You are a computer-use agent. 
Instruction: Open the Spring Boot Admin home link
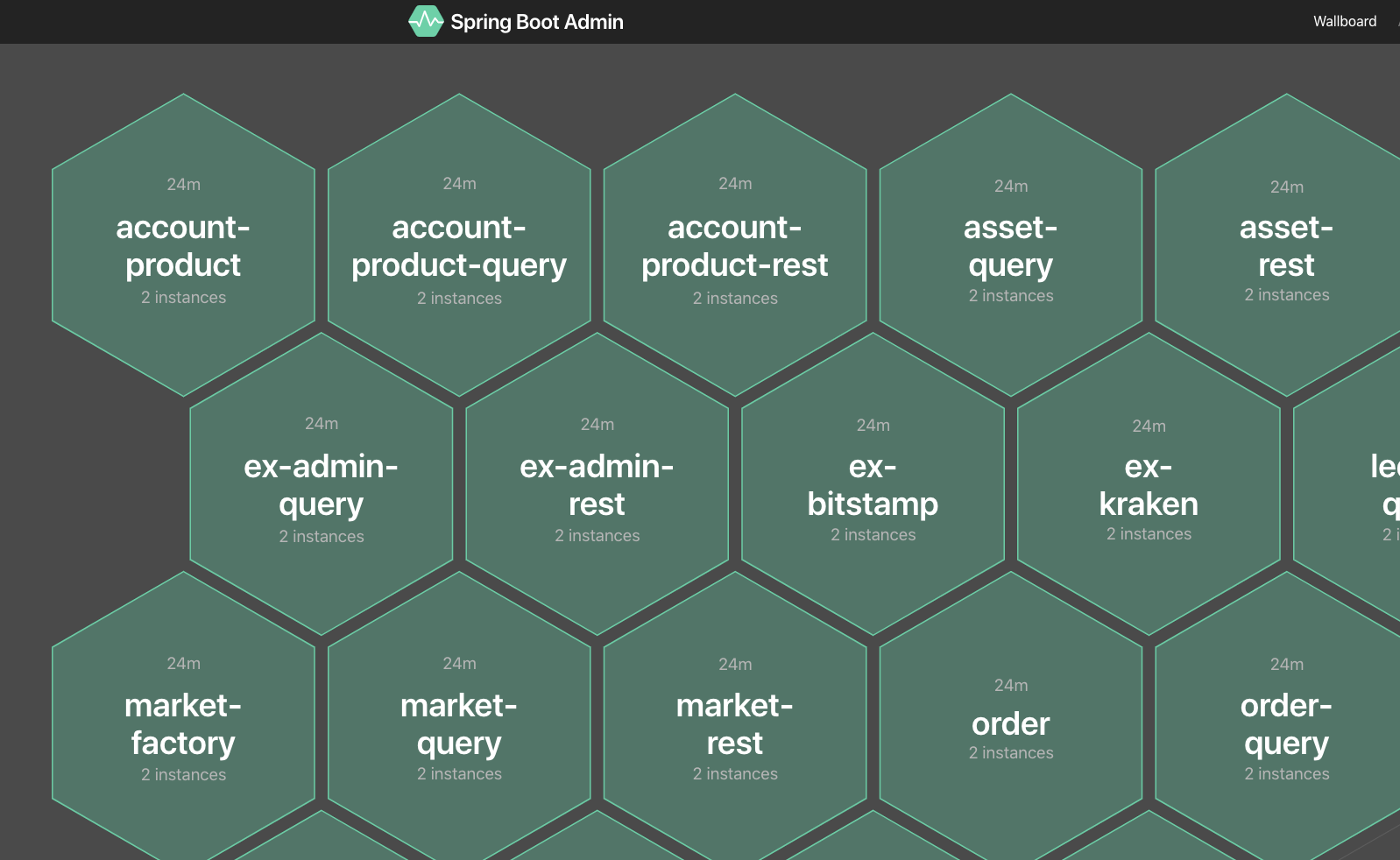(x=516, y=22)
